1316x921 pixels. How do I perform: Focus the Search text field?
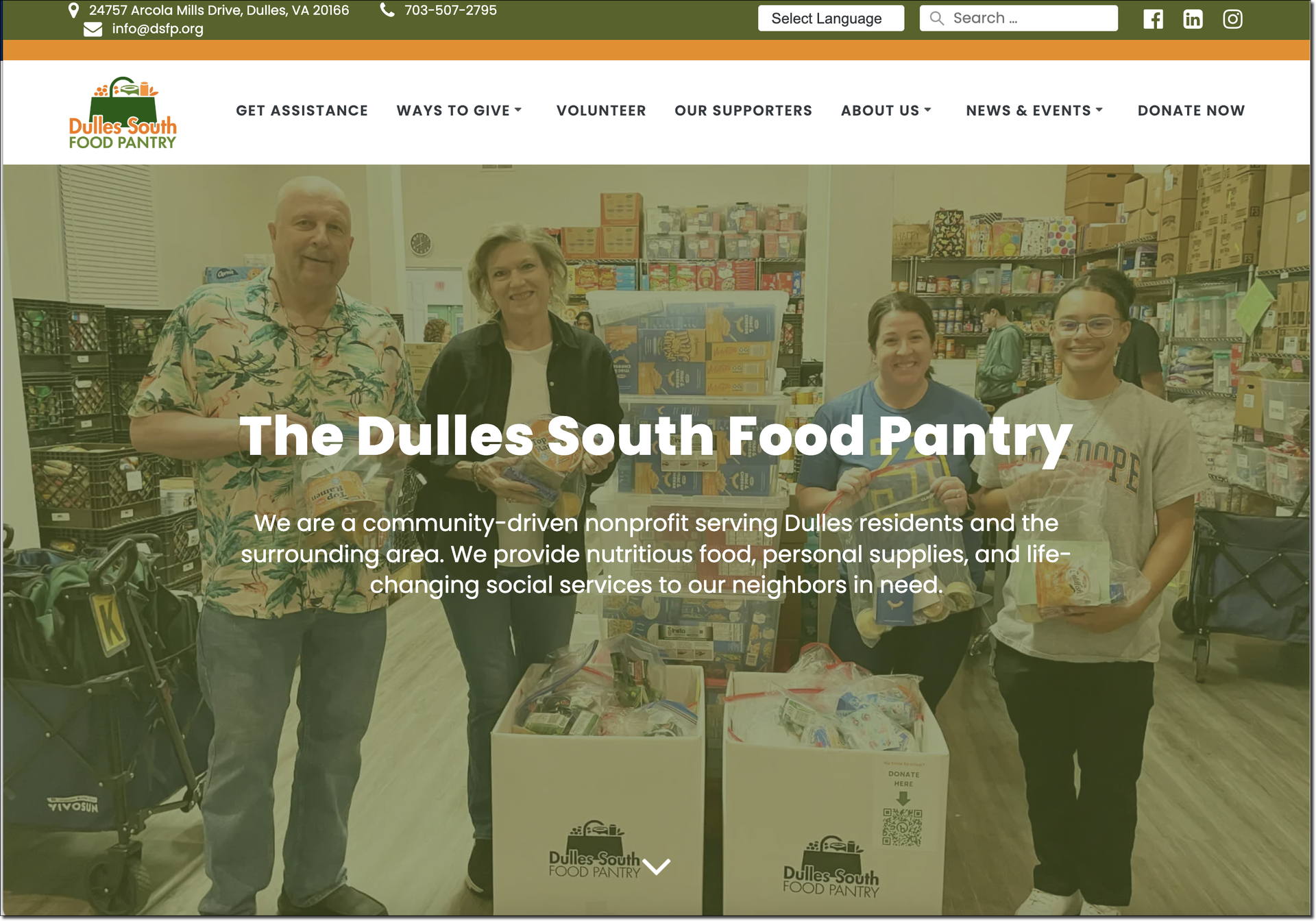(x=1019, y=19)
